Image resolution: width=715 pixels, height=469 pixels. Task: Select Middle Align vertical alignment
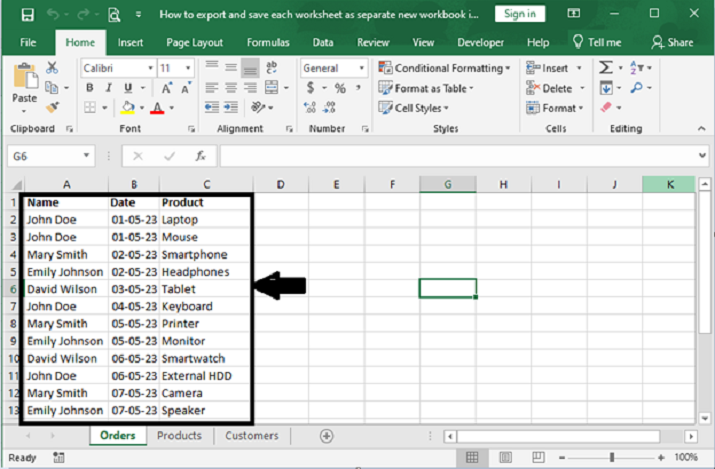(231, 68)
